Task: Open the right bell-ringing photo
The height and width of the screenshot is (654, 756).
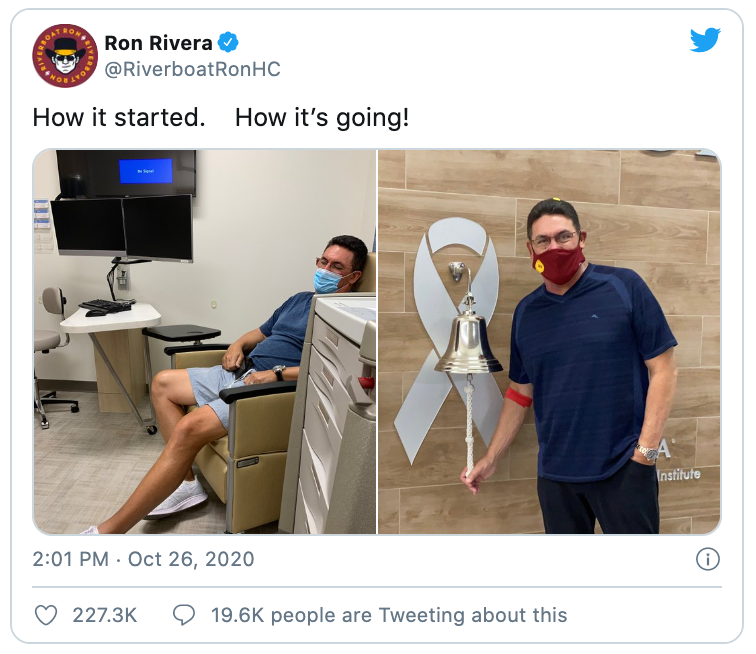Action: click(x=549, y=341)
